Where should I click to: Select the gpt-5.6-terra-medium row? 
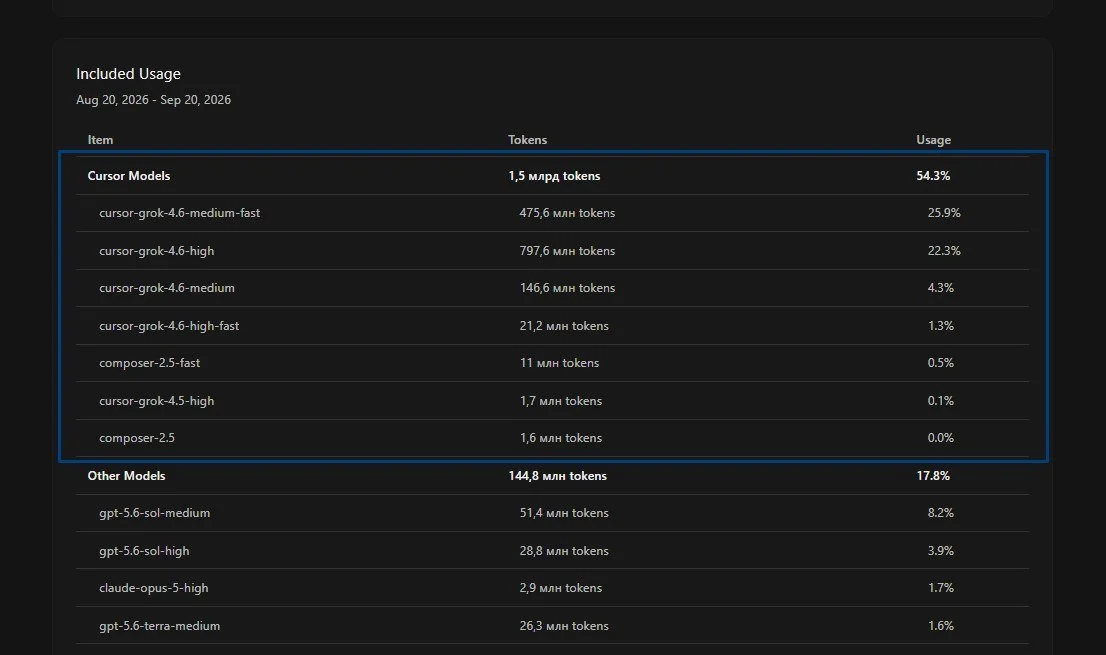[x=552, y=625]
